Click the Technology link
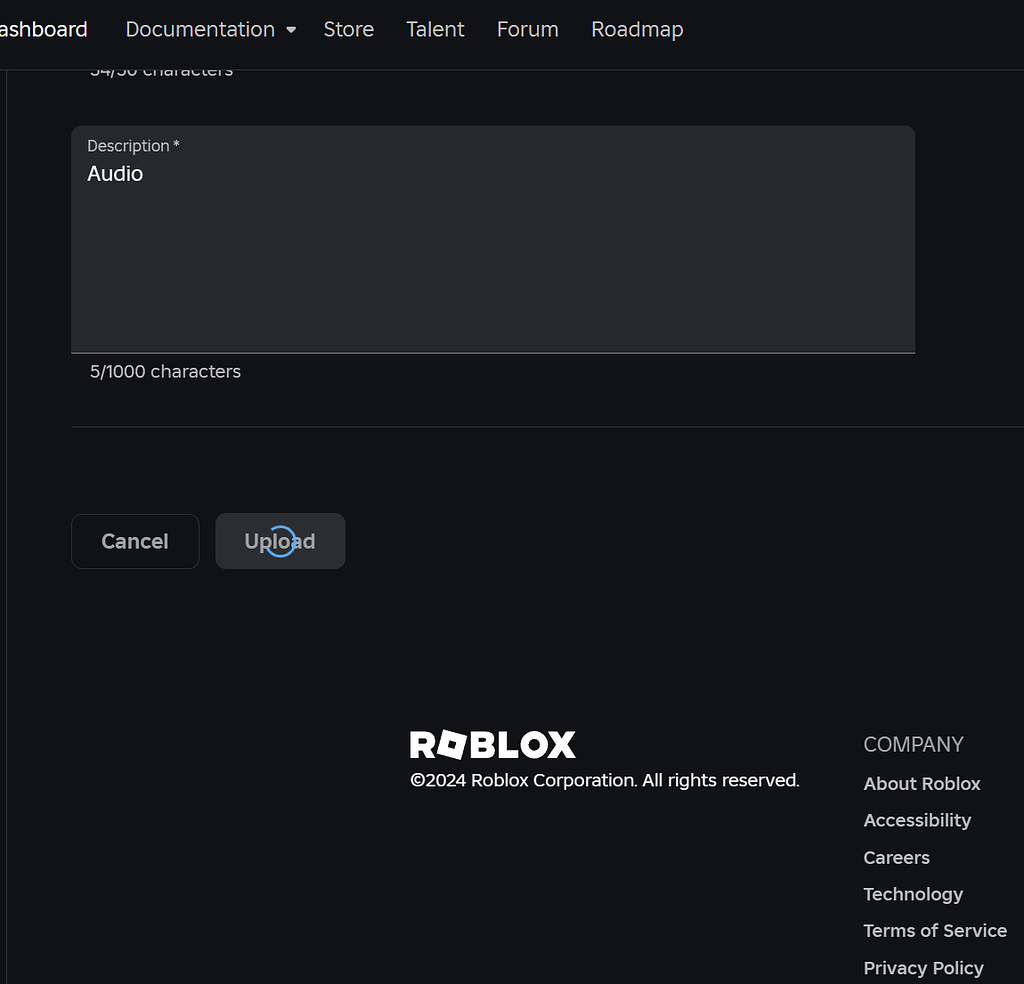The width and height of the screenshot is (1024, 984). (x=913, y=894)
